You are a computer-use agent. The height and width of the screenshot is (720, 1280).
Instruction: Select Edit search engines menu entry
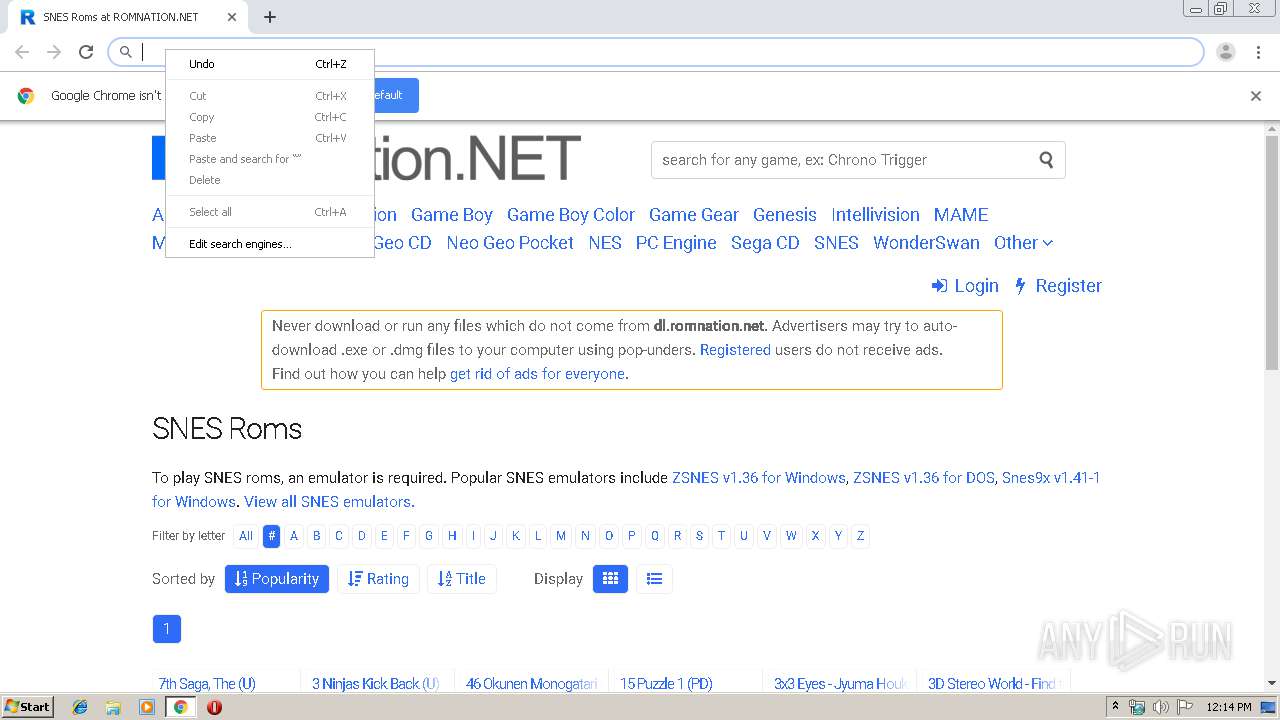pos(269,244)
